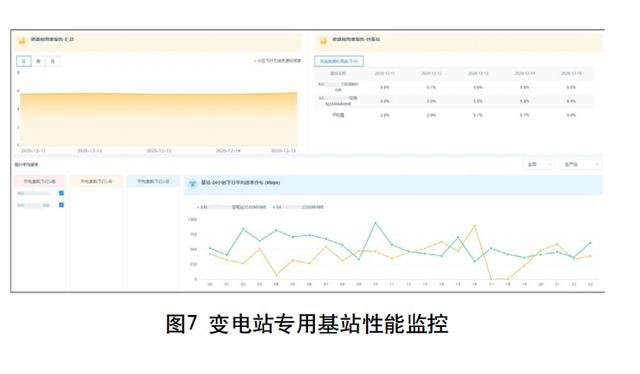Viewport: 640px width, 374px height.
Task: Click the blue base station 24-hour rate chart title
Action: tap(240, 183)
